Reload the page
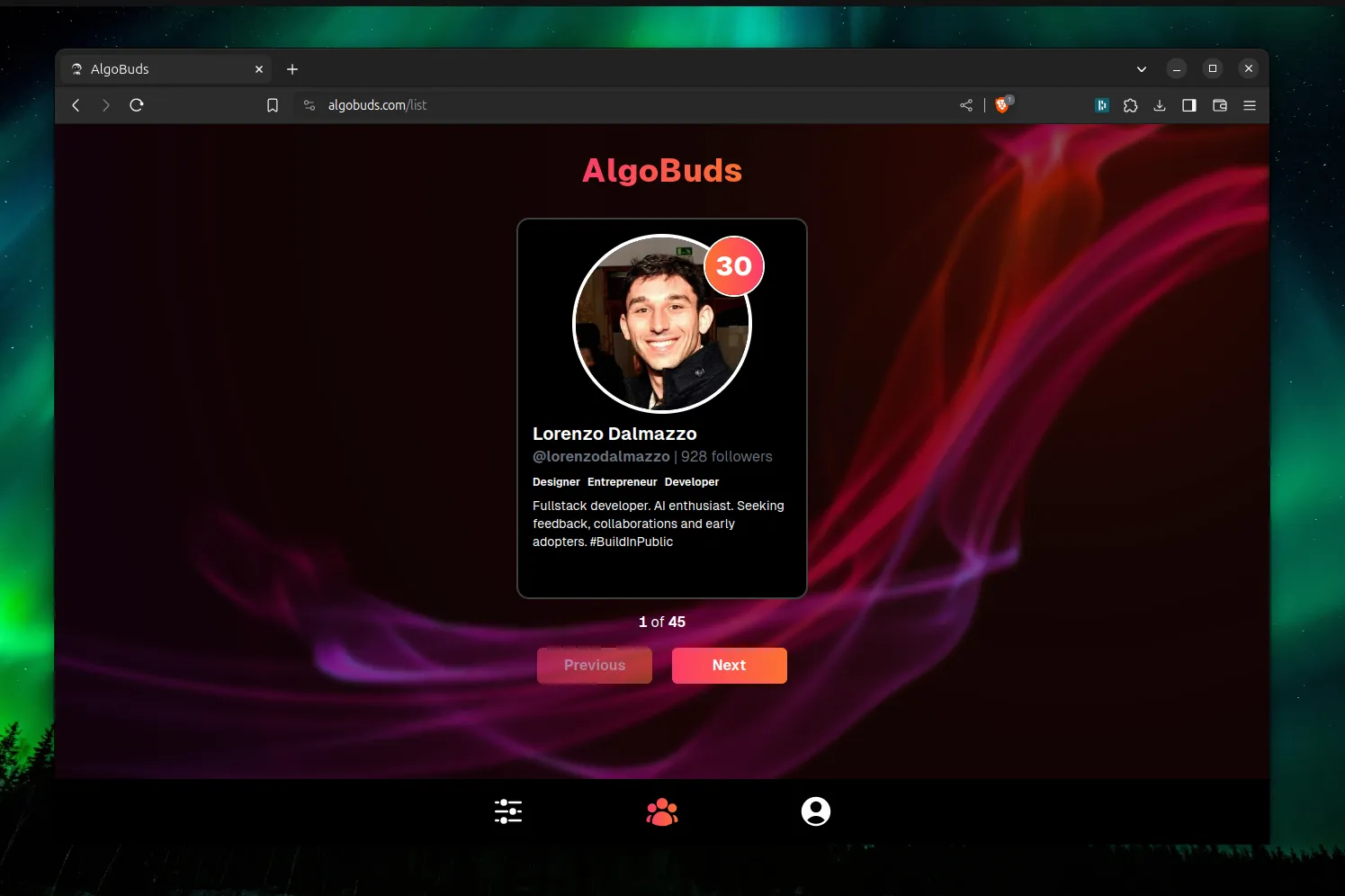 click(x=137, y=105)
